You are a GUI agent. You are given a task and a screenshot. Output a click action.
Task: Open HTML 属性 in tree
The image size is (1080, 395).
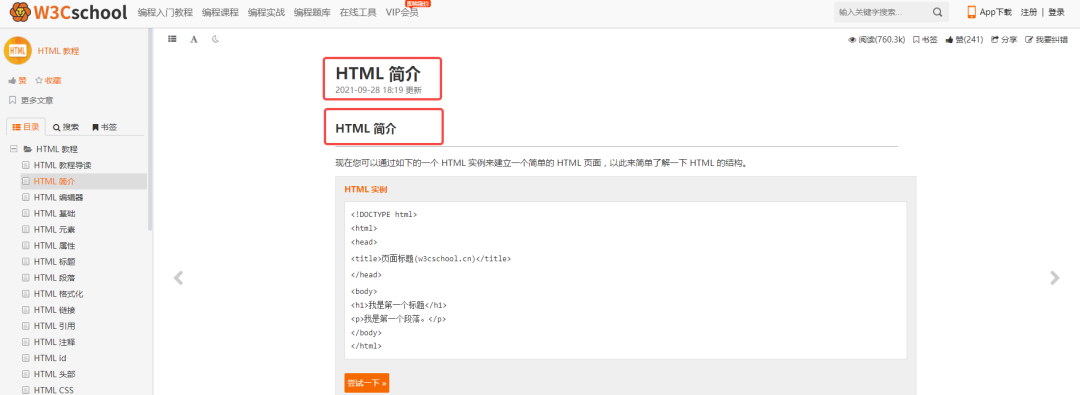pos(54,245)
